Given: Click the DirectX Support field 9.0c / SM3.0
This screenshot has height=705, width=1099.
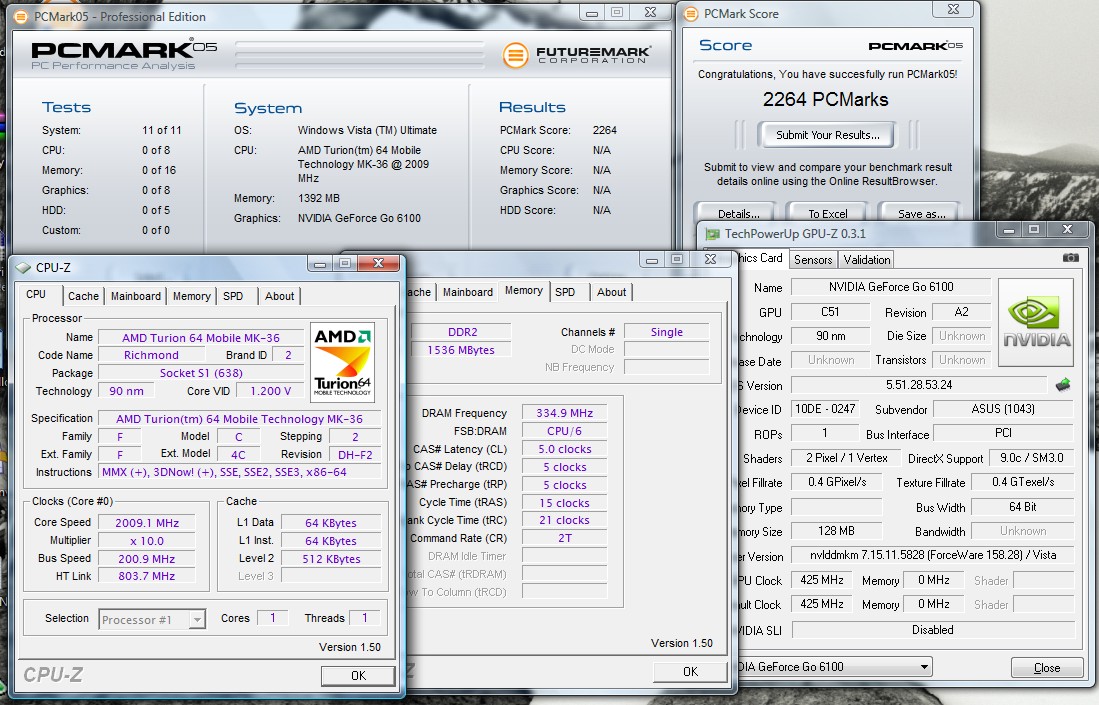Looking at the screenshot, I should pyautogui.click(x=1031, y=458).
